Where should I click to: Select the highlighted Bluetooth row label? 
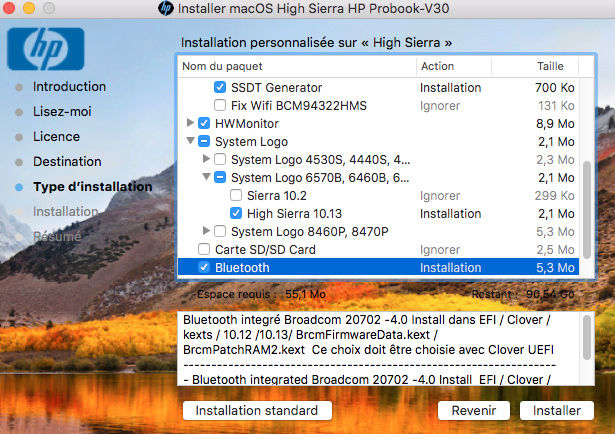(242, 267)
